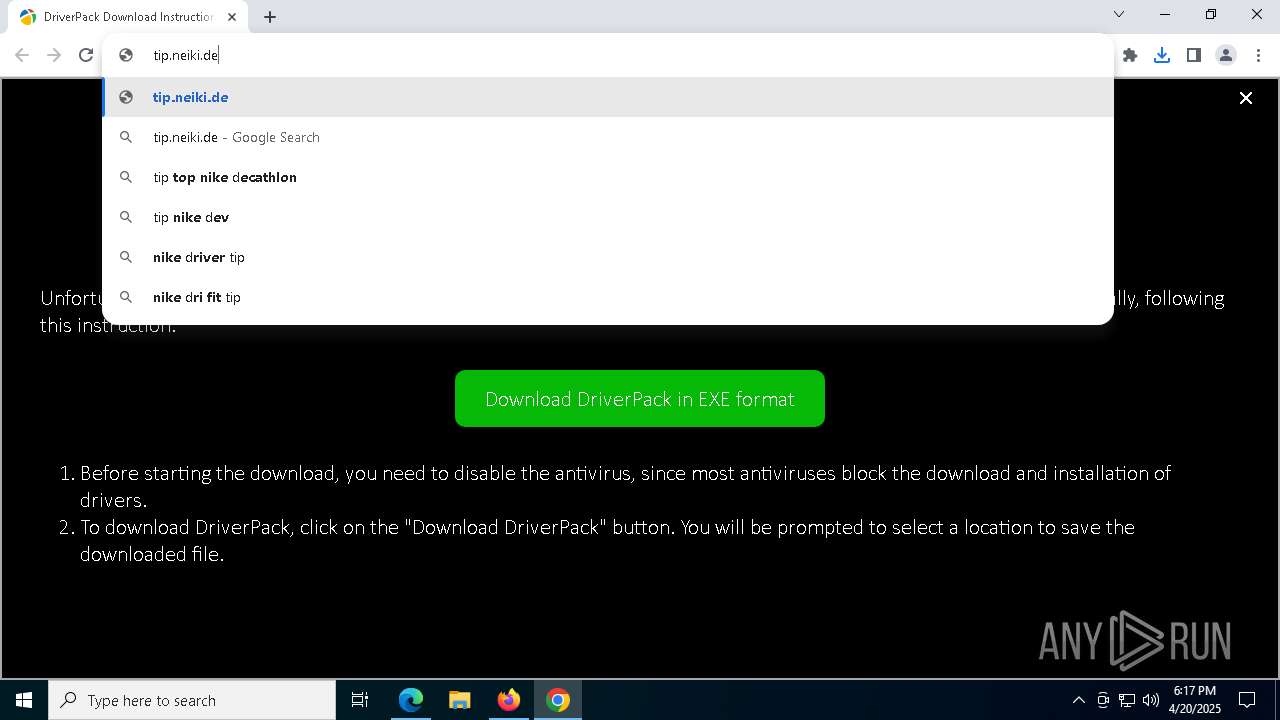Select 'tip.neiki.de - Google Search' suggestion
1280x720 pixels.
(608, 137)
